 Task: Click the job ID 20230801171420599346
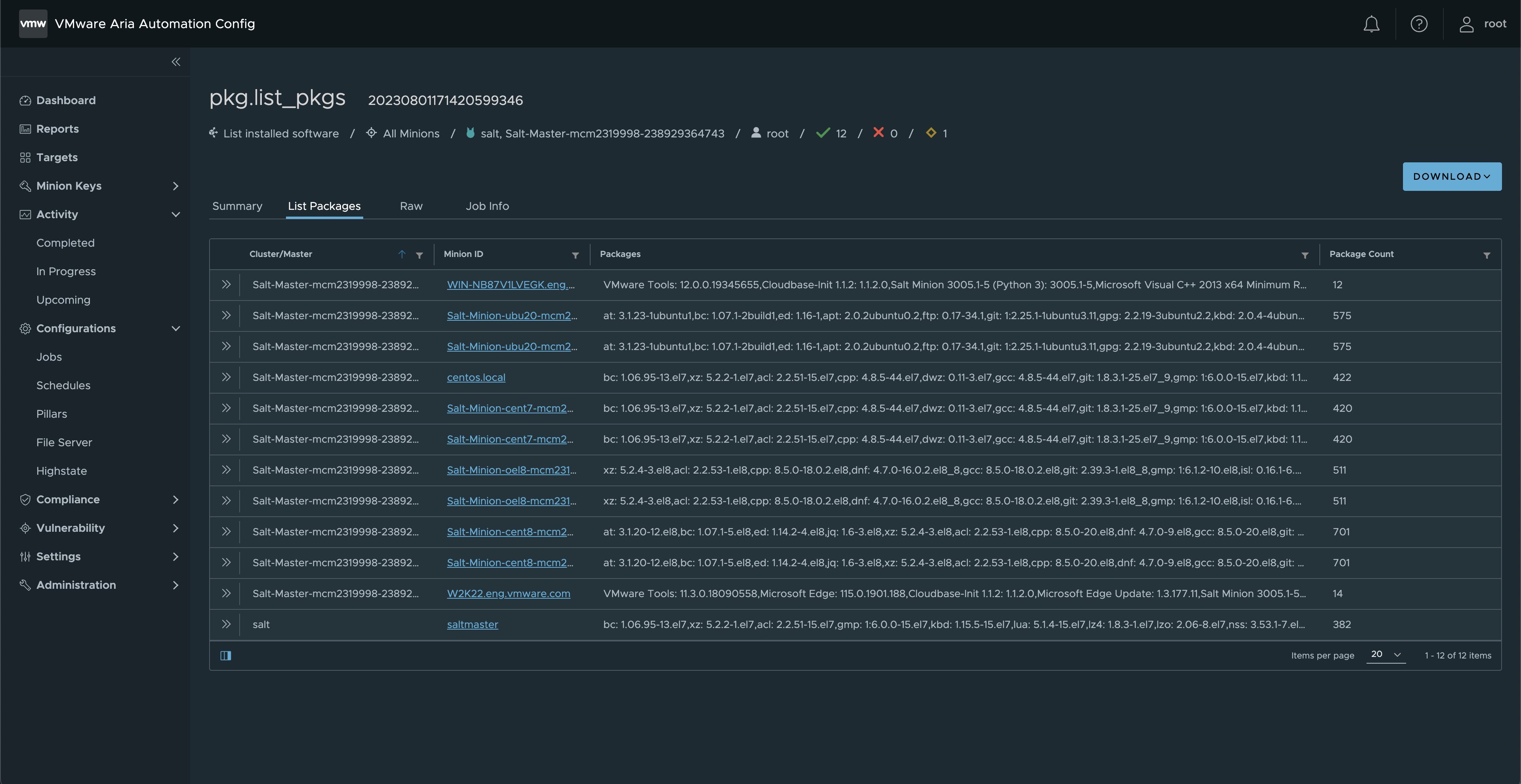coord(445,100)
